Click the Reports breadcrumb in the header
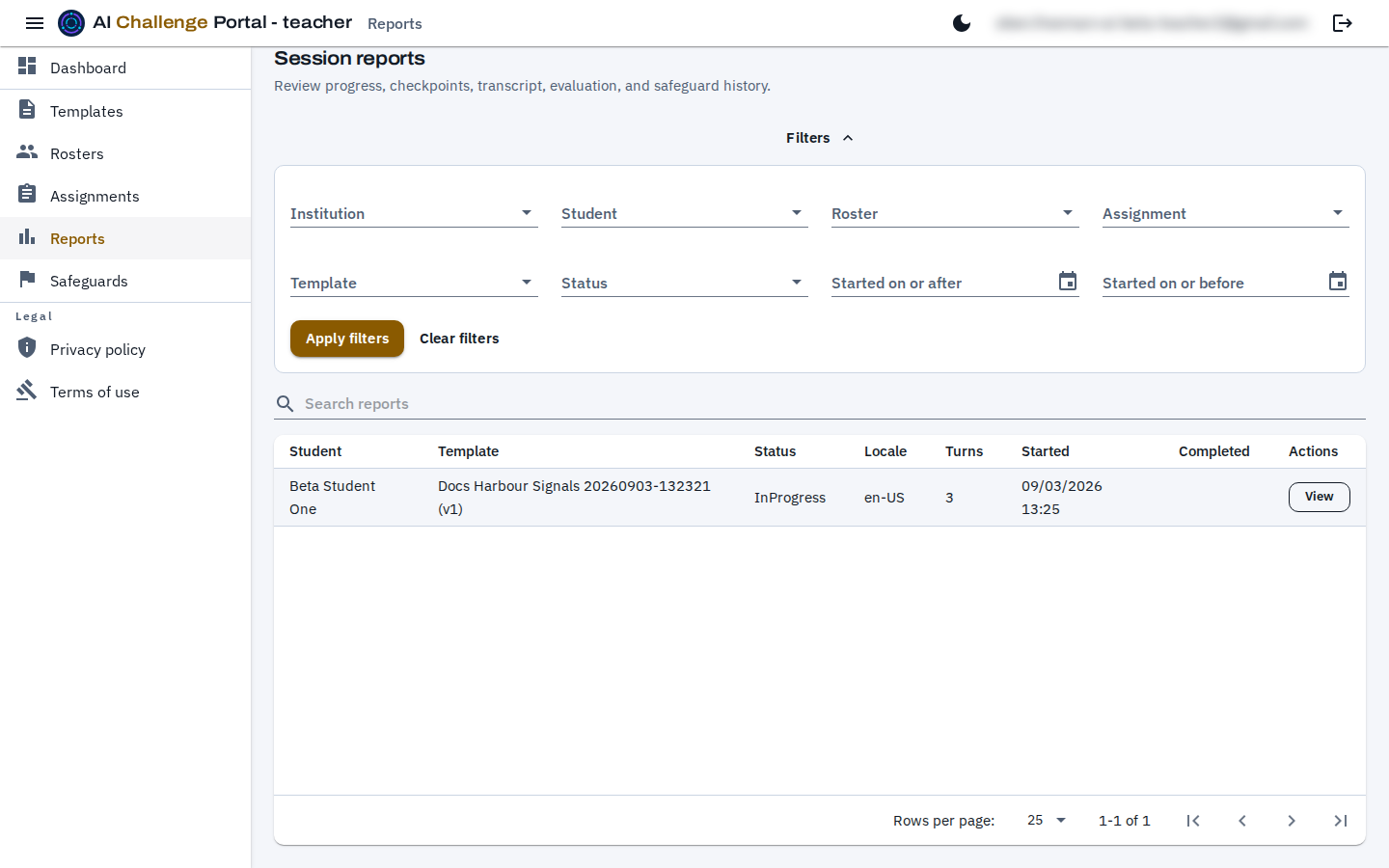This screenshot has width=1389, height=868. pos(395,24)
